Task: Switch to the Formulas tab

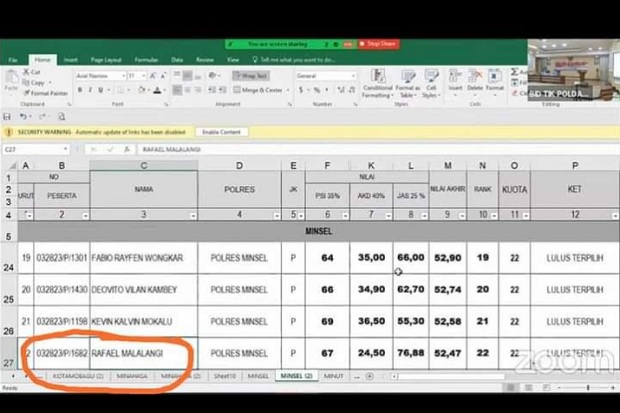Action: (x=146, y=60)
